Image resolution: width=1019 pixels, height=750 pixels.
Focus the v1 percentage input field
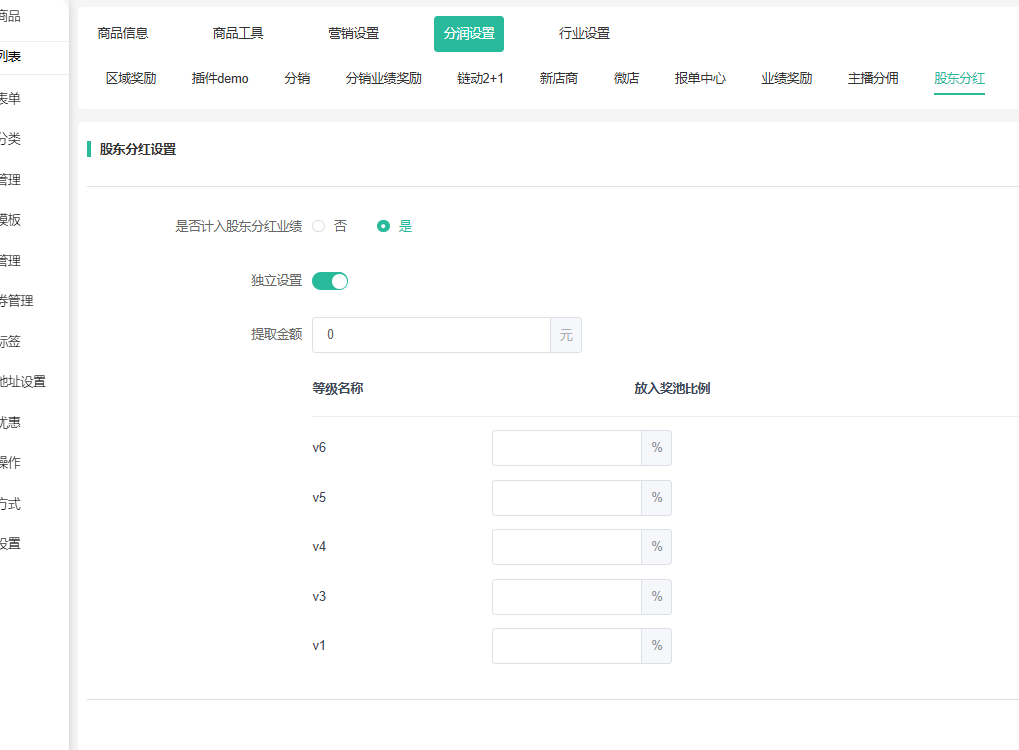566,646
